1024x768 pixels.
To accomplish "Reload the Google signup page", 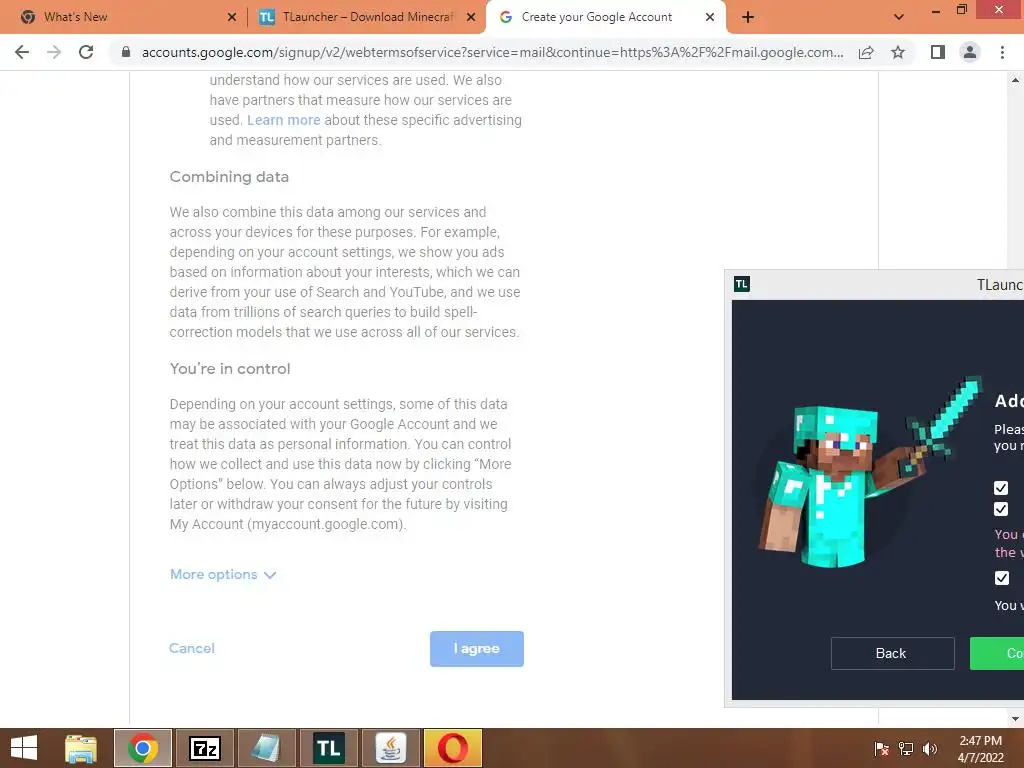I will (x=86, y=52).
